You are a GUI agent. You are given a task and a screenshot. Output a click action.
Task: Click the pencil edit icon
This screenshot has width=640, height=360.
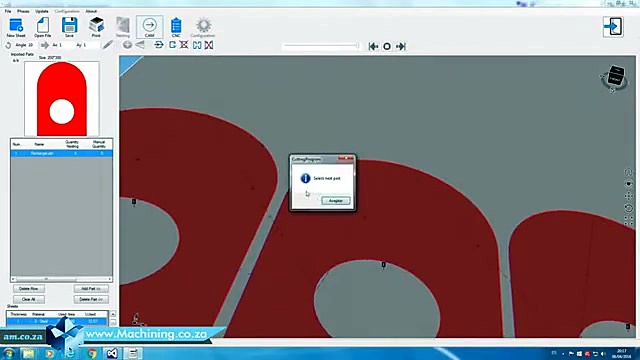point(107,44)
